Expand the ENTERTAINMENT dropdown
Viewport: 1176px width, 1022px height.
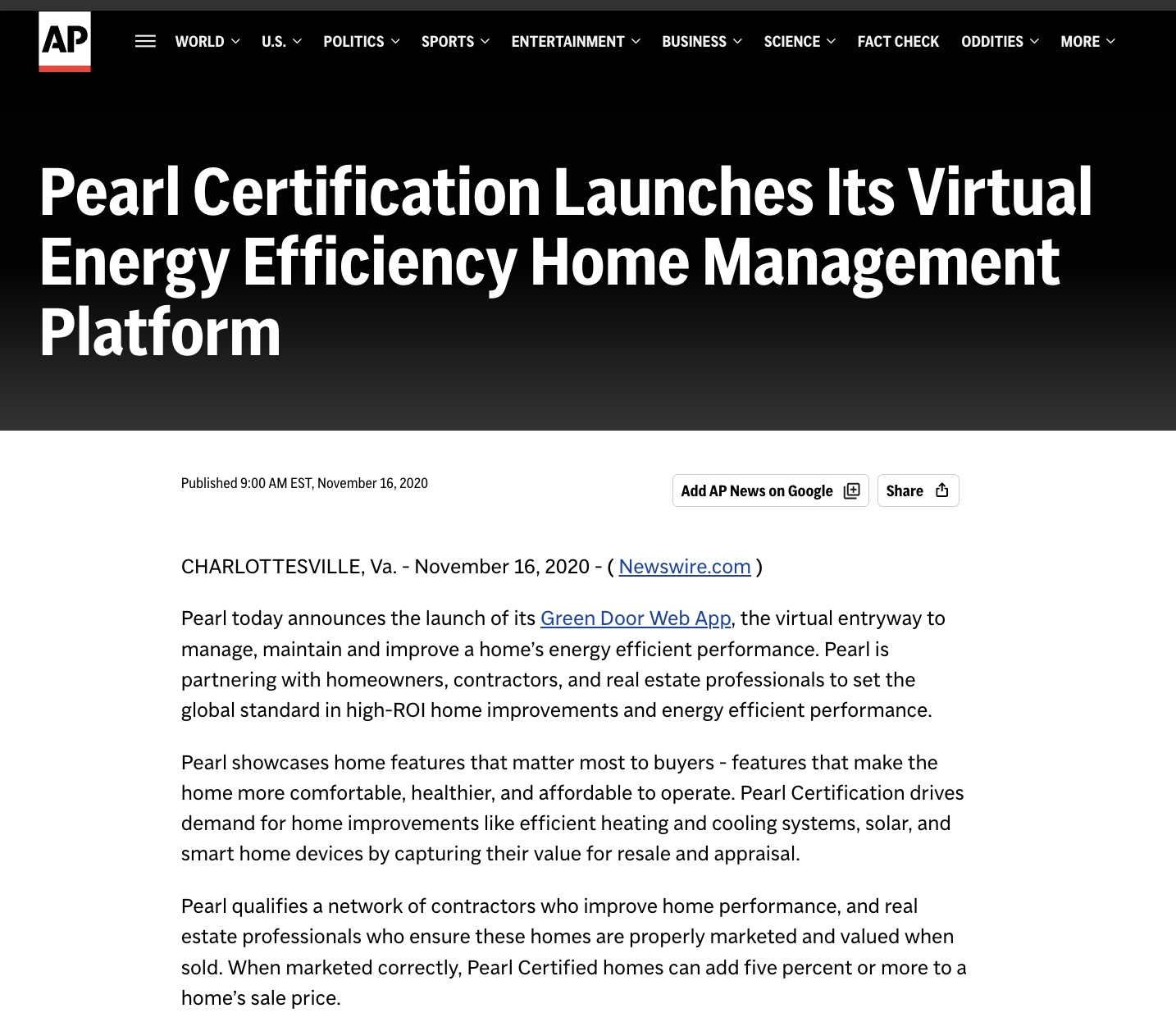pyautogui.click(x=567, y=41)
